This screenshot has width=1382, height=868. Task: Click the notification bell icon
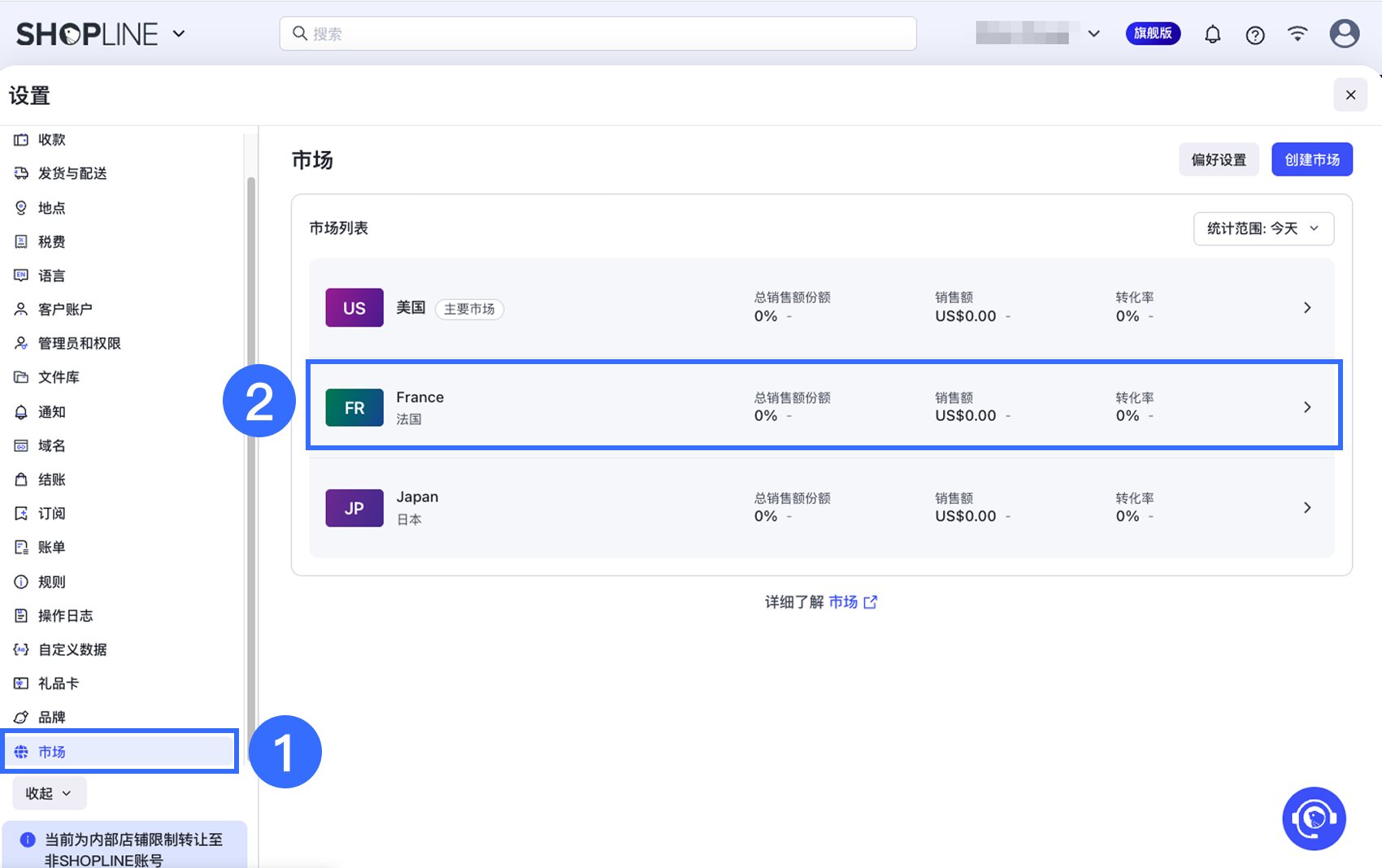[1212, 34]
